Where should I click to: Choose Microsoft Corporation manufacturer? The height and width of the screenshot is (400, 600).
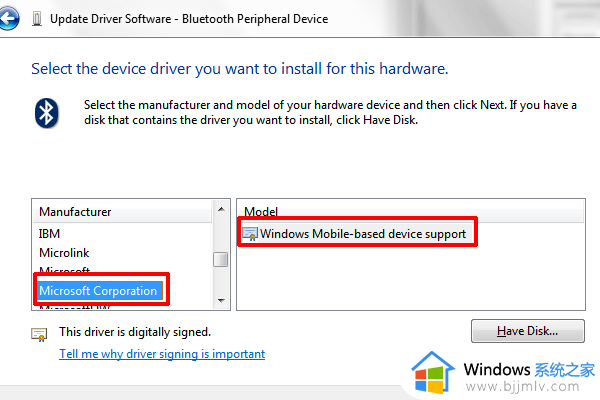point(100,291)
